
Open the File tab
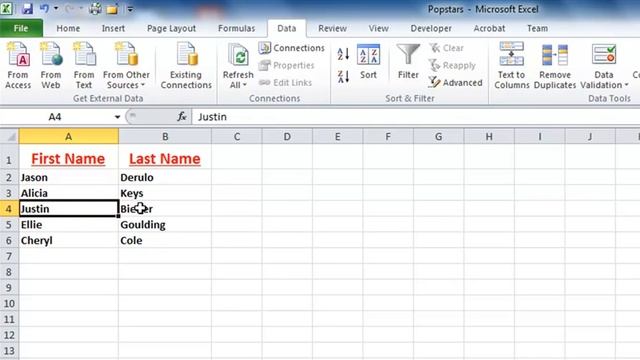click(21, 28)
